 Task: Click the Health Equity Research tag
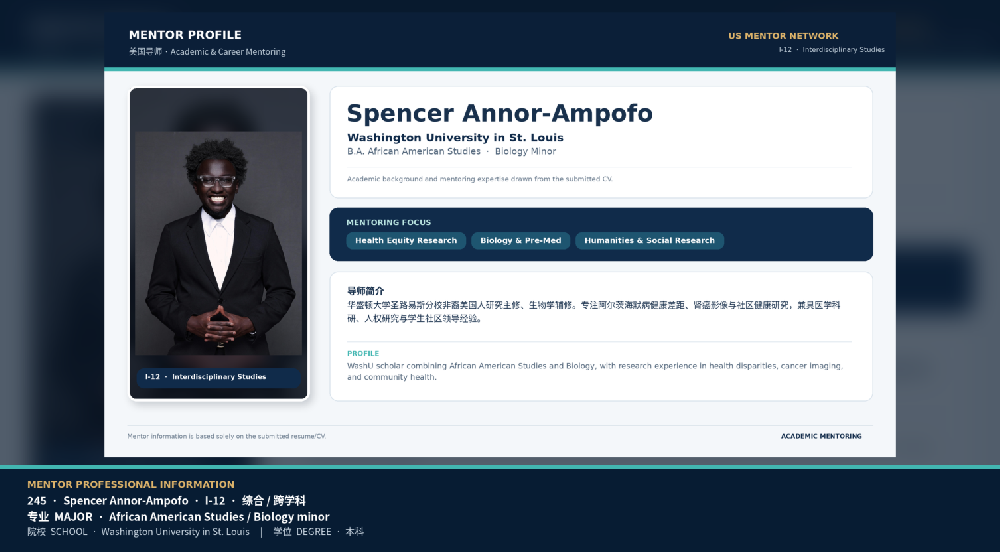(406, 240)
